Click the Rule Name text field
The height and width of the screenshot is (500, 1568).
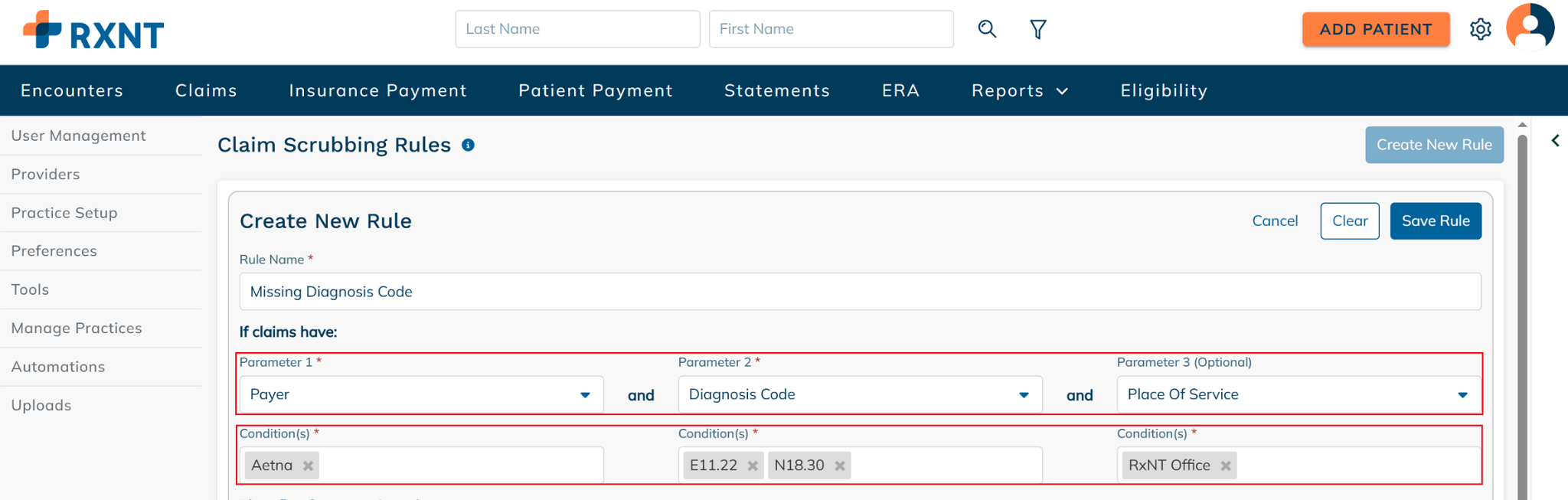click(x=859, y=292)
